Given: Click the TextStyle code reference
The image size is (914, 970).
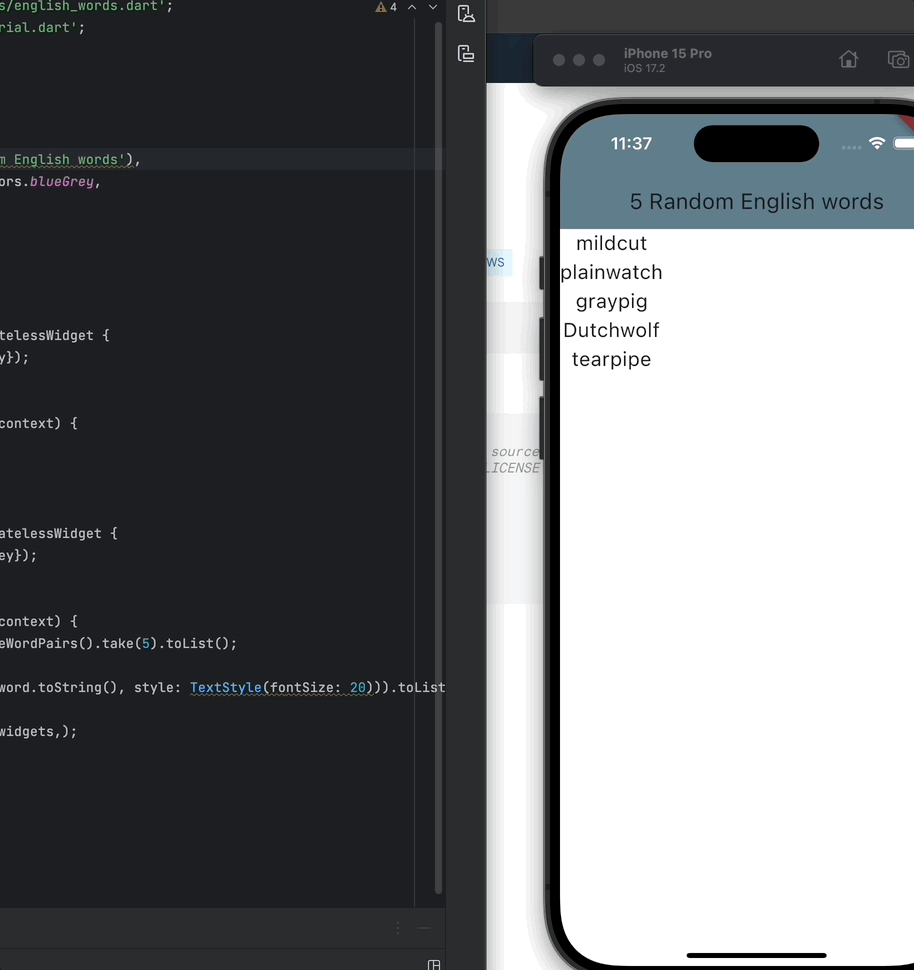Looking at the screenshot, I should (x=226, y=687).
